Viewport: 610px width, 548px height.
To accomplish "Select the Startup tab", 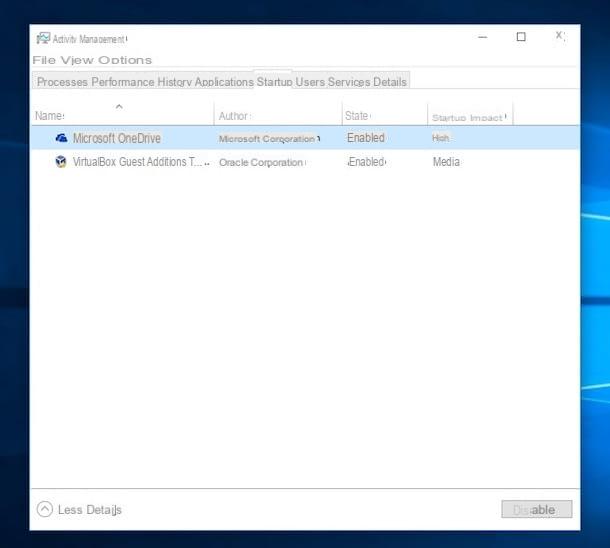I will tap(274, 82).
